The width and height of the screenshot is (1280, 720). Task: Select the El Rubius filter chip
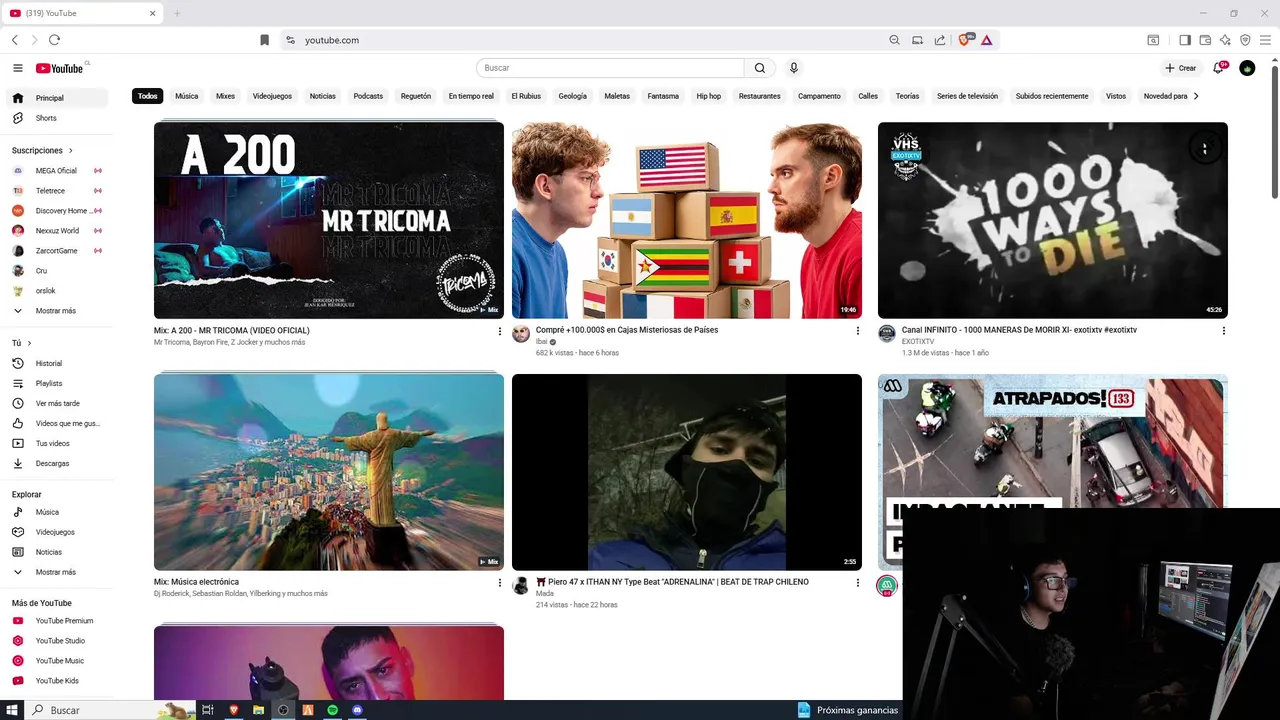(526, 96)
